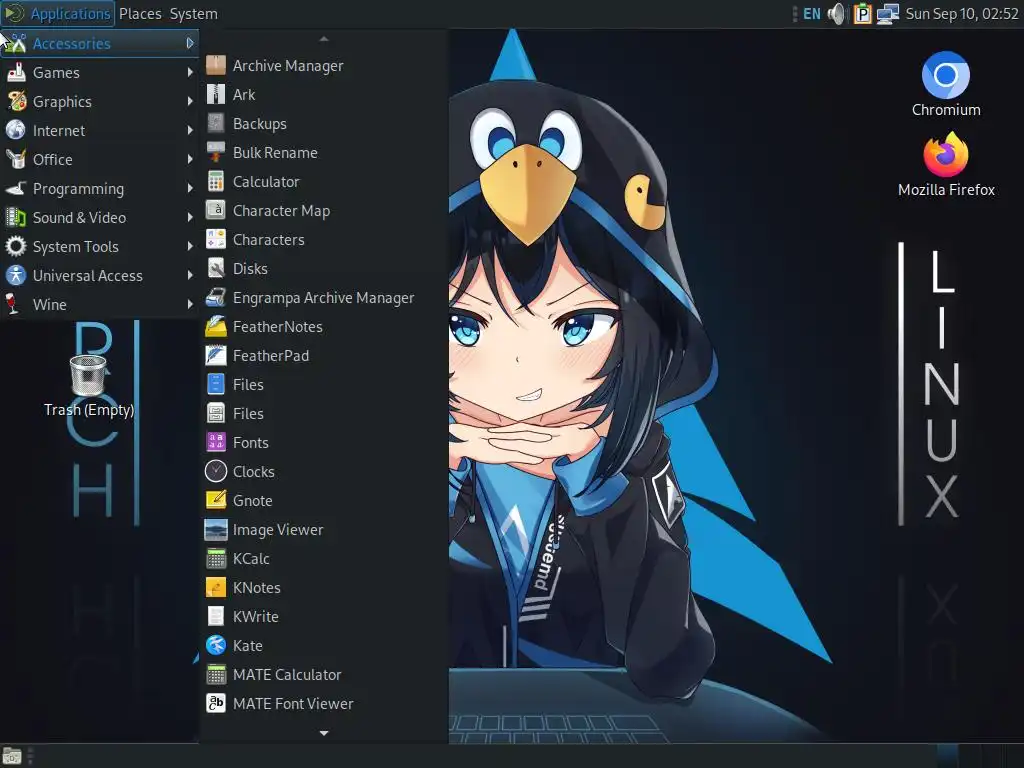Expand the Universal Access submenu
Screen dimensions: 1024x768
(99, 276)
